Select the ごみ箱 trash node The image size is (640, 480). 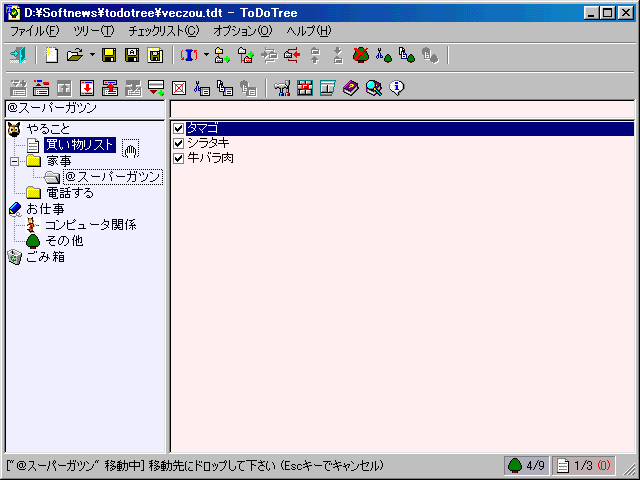45,257
